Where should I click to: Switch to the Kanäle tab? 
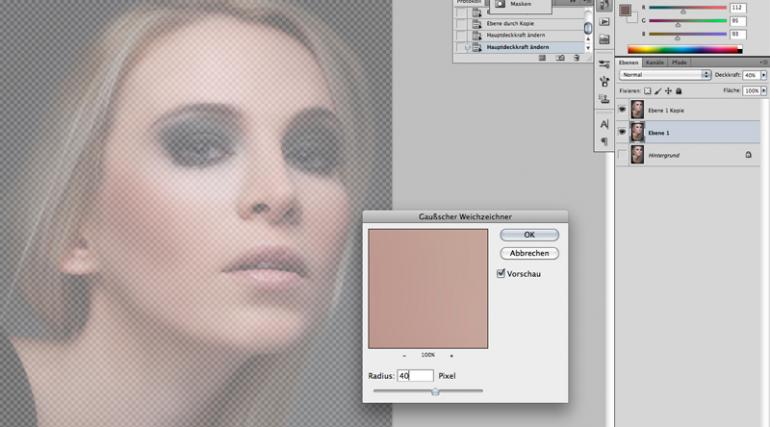[655, 62]
